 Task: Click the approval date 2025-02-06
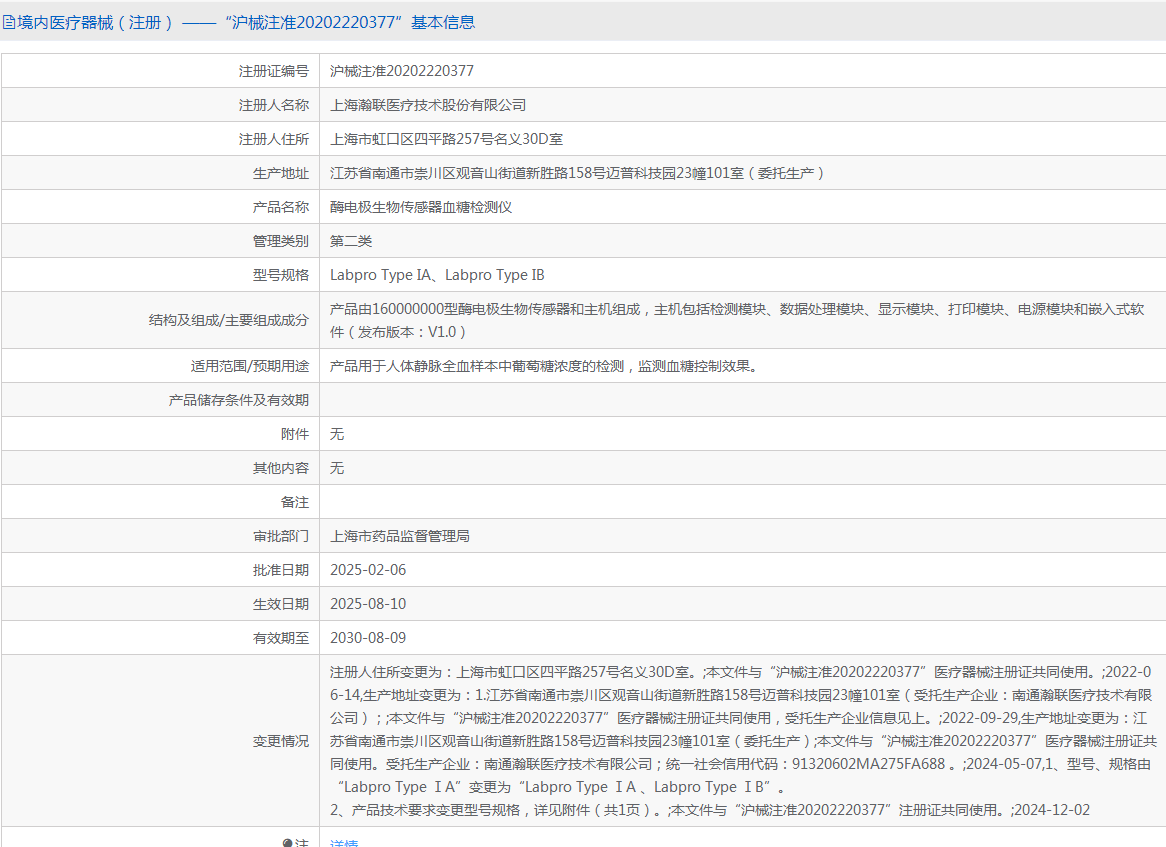[x=368, y=570]
